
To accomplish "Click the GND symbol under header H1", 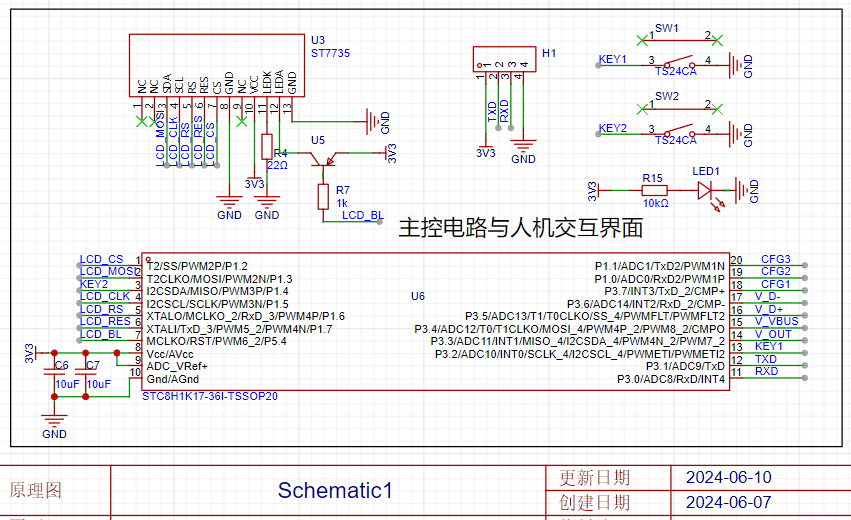I will pyautogui.click(x=523, y=145).
